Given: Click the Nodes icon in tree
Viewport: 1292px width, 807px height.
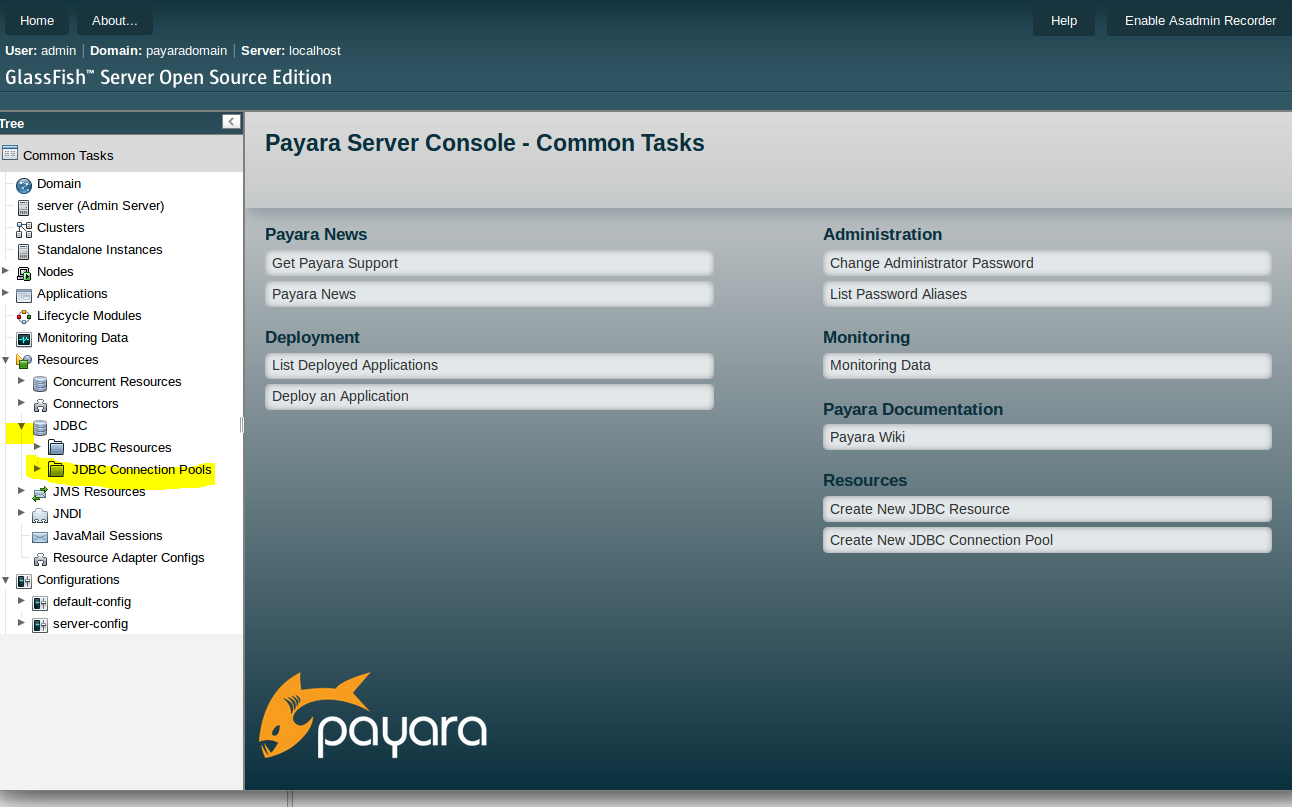Looking at the screenshot, I should click(24, 273).
